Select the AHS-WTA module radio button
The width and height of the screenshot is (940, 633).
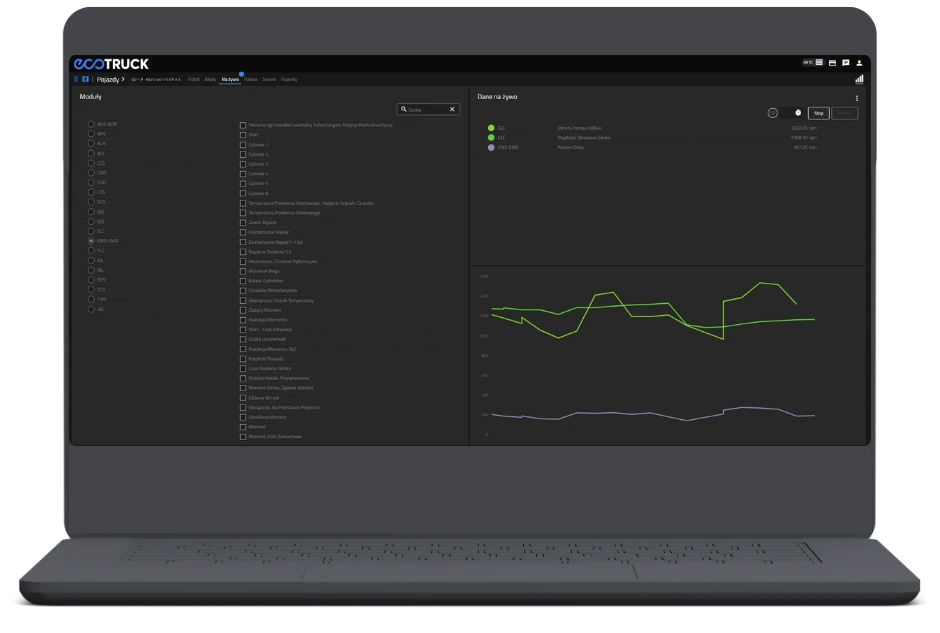pos(91,124)
